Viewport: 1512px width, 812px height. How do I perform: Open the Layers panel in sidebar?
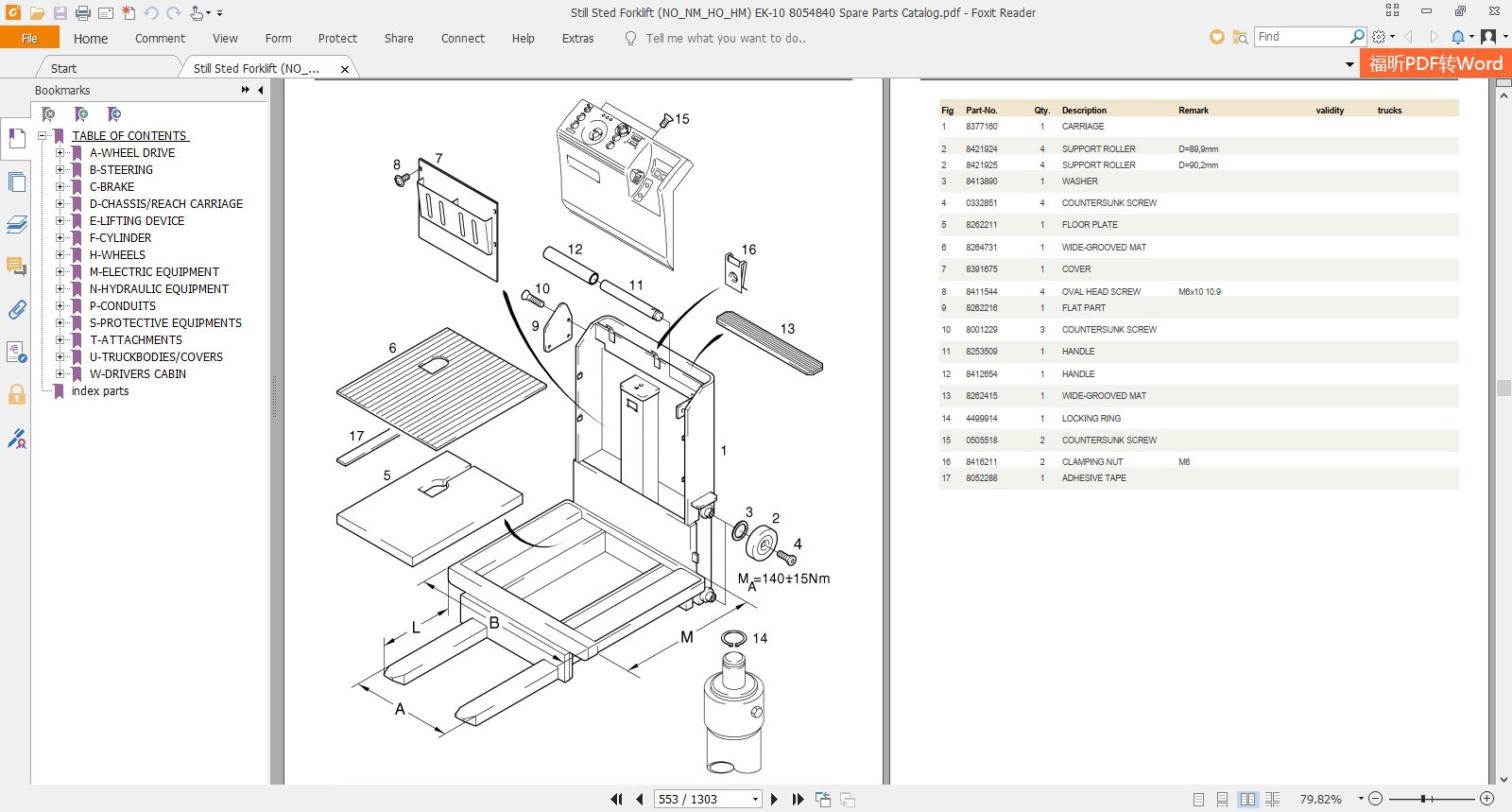pyautogui.click(x=16, y=225)
